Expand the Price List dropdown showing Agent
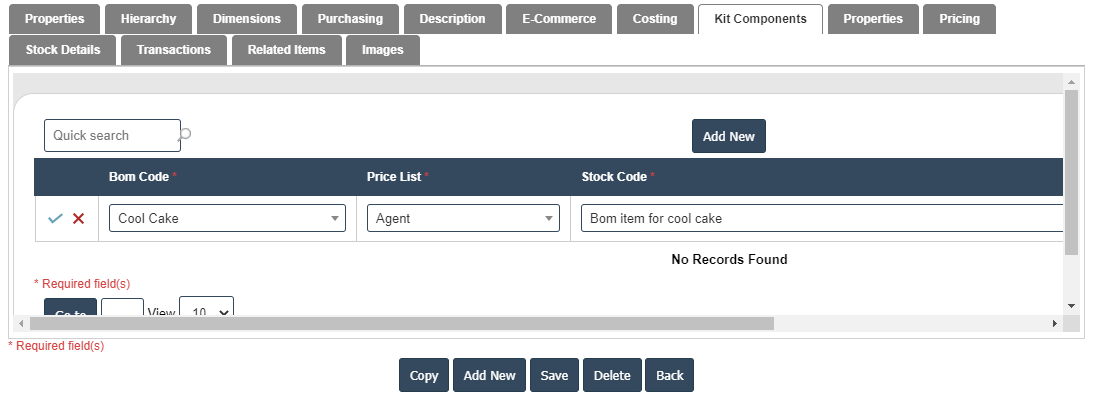1097x400 pixels. tap(463, 218)
